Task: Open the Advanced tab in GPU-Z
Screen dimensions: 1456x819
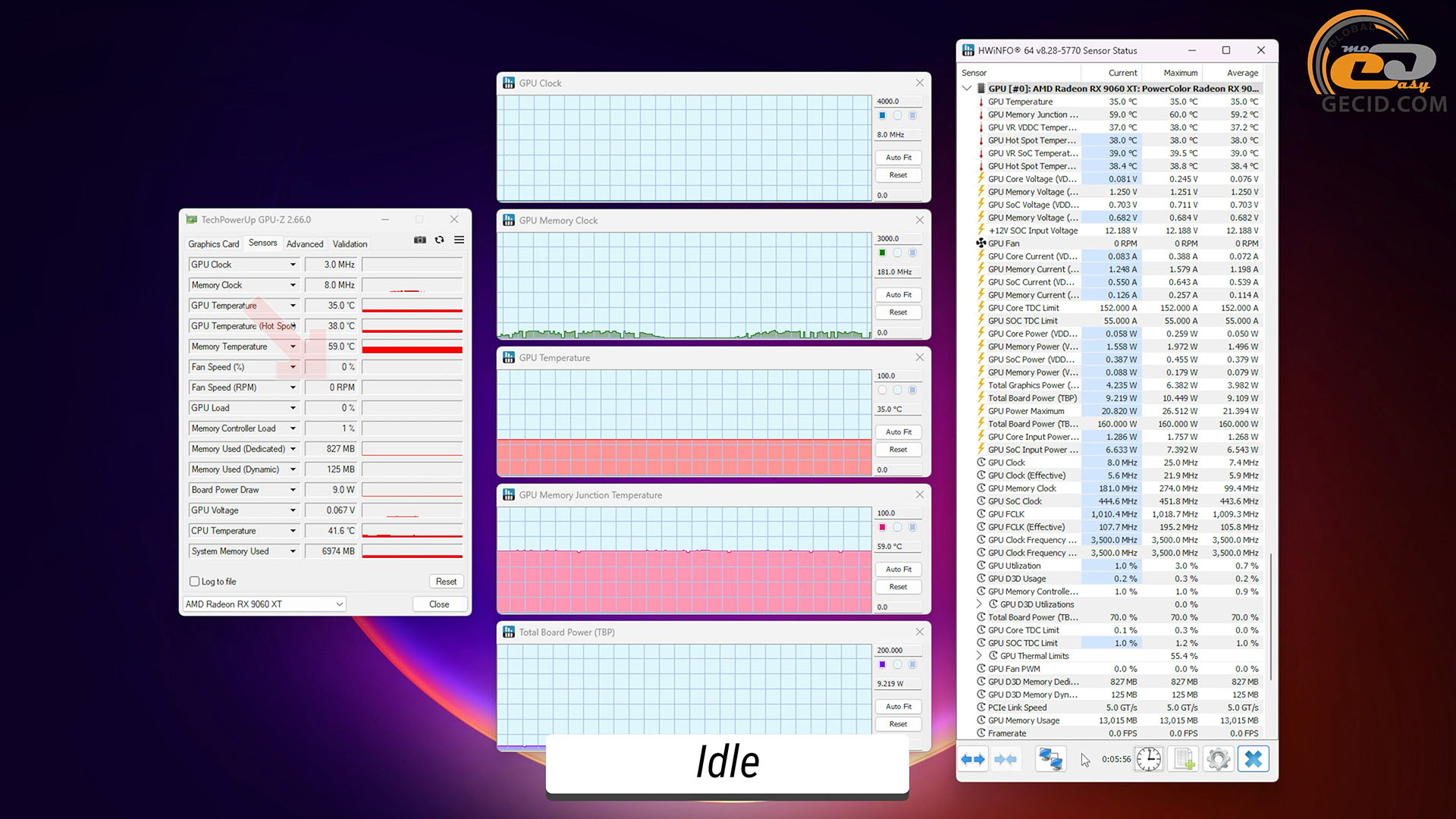Action: pyautogui.click(x=305, y=244)
